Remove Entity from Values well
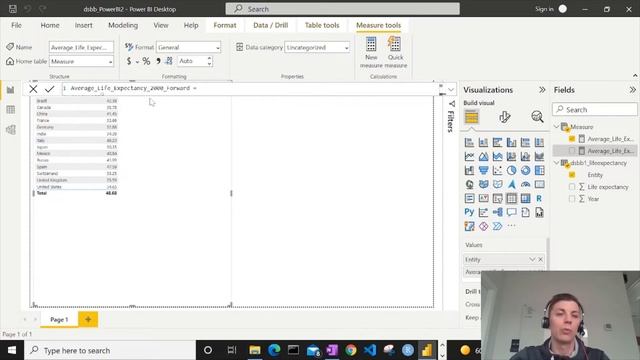Viewport: 640px width, 360px height. point(540,260)
